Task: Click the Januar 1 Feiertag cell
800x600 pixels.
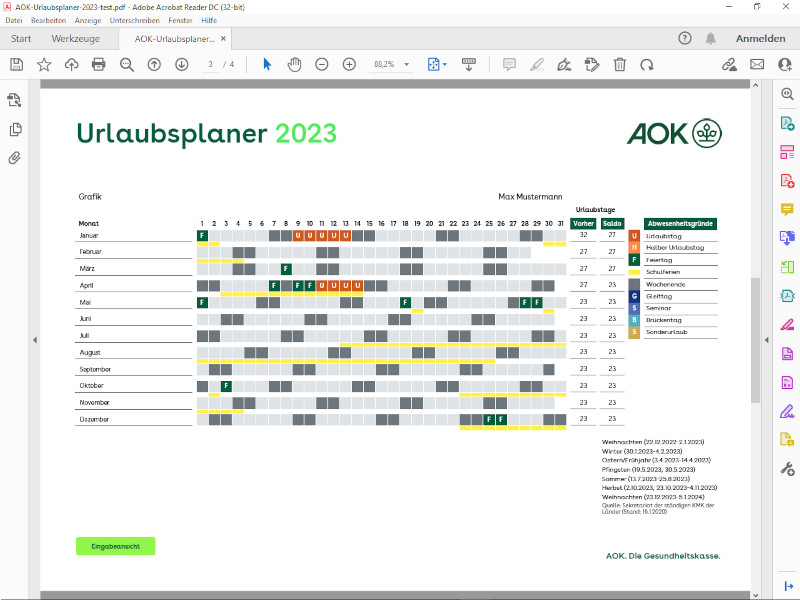Action: [203, 235]
